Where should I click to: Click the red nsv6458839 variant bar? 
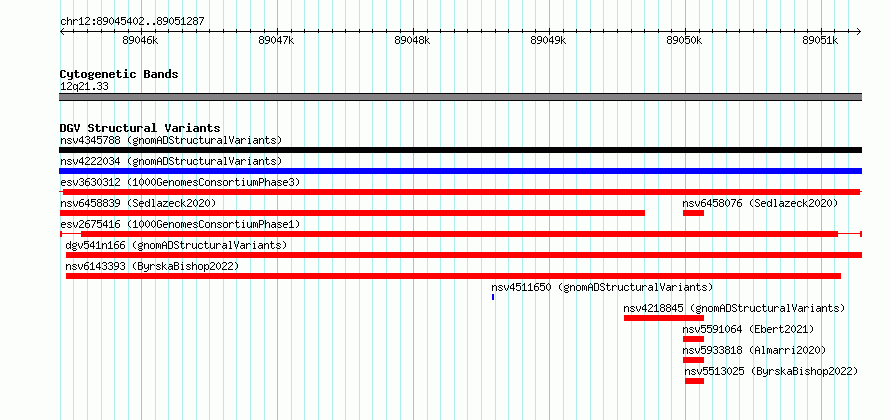point(352,213)
